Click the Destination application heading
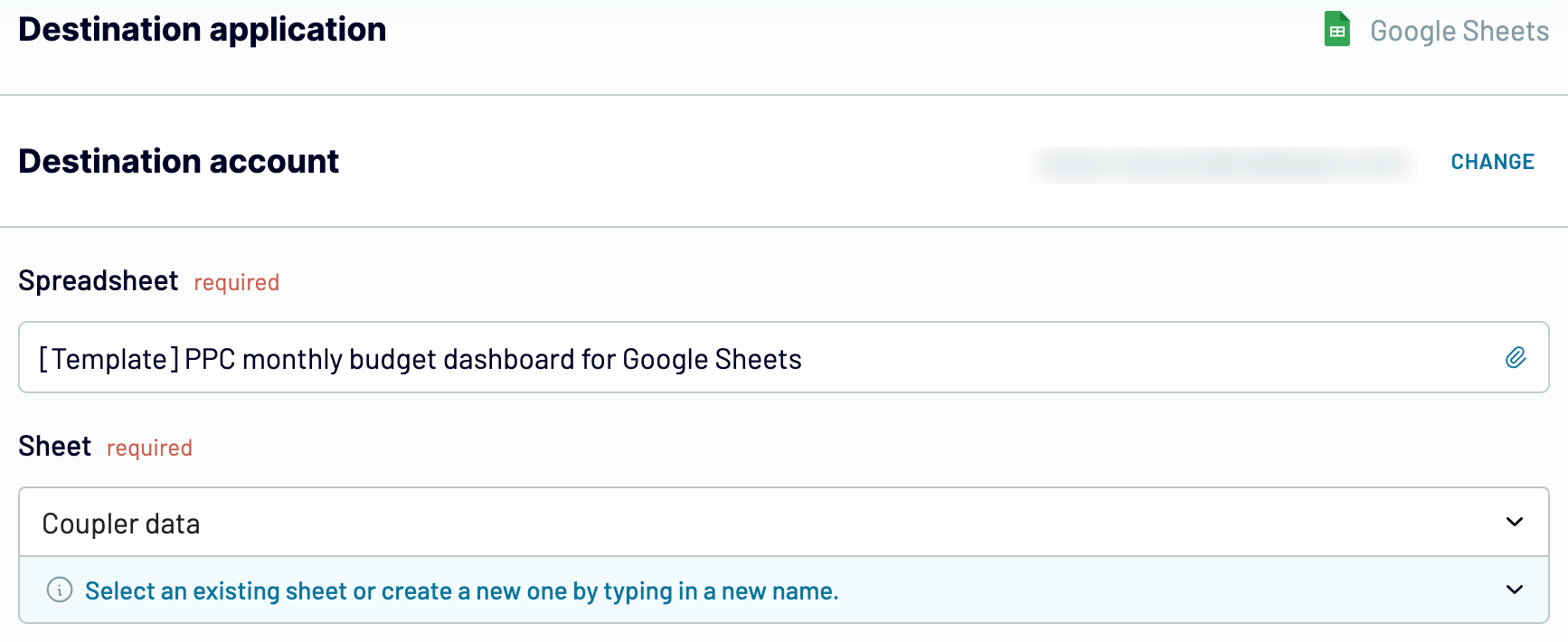Screen dimensions: 1568x642 coord(203,30)
